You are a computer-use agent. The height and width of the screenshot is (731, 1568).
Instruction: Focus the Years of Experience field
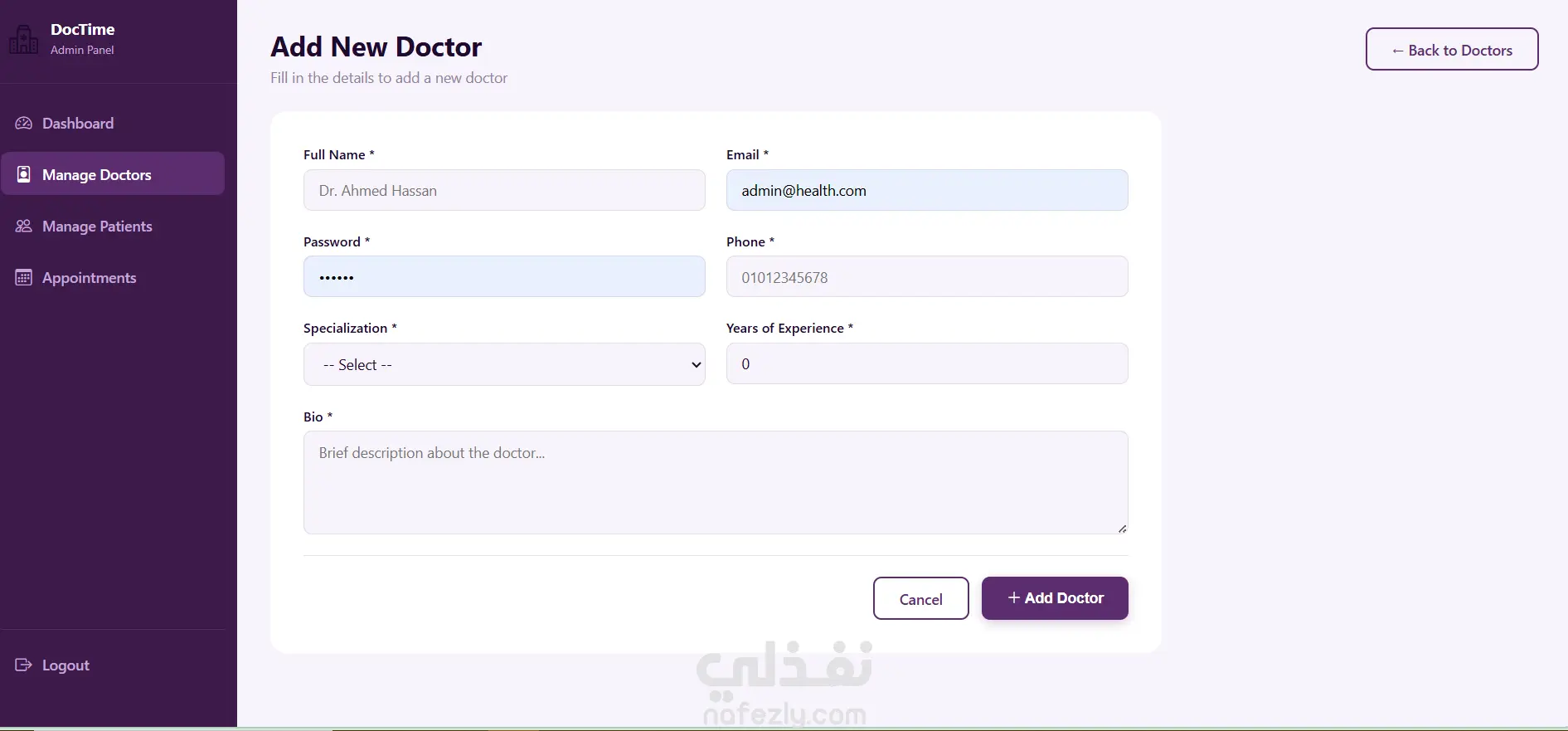tap(926, 364)
